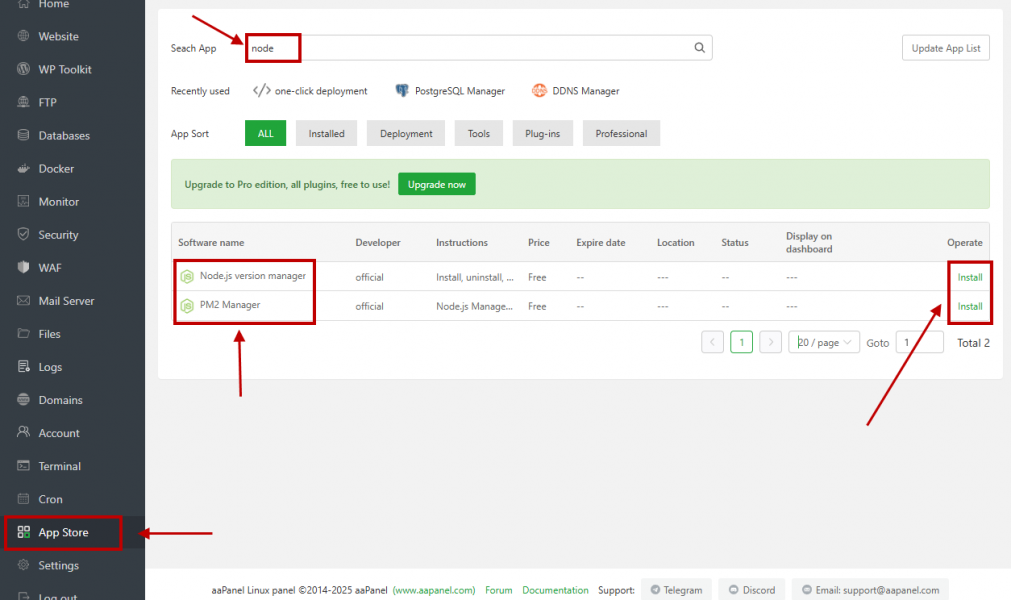The width and height of the screenshot is (1011, 600).
Task: Switch to the Deployment filter tab
Action: (x=406, y=133)
